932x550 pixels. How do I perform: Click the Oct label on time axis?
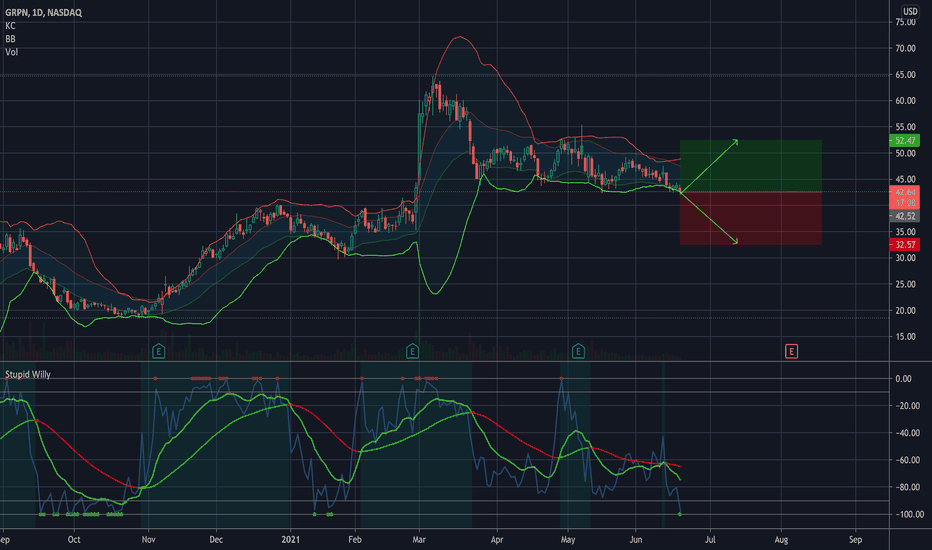74,540
